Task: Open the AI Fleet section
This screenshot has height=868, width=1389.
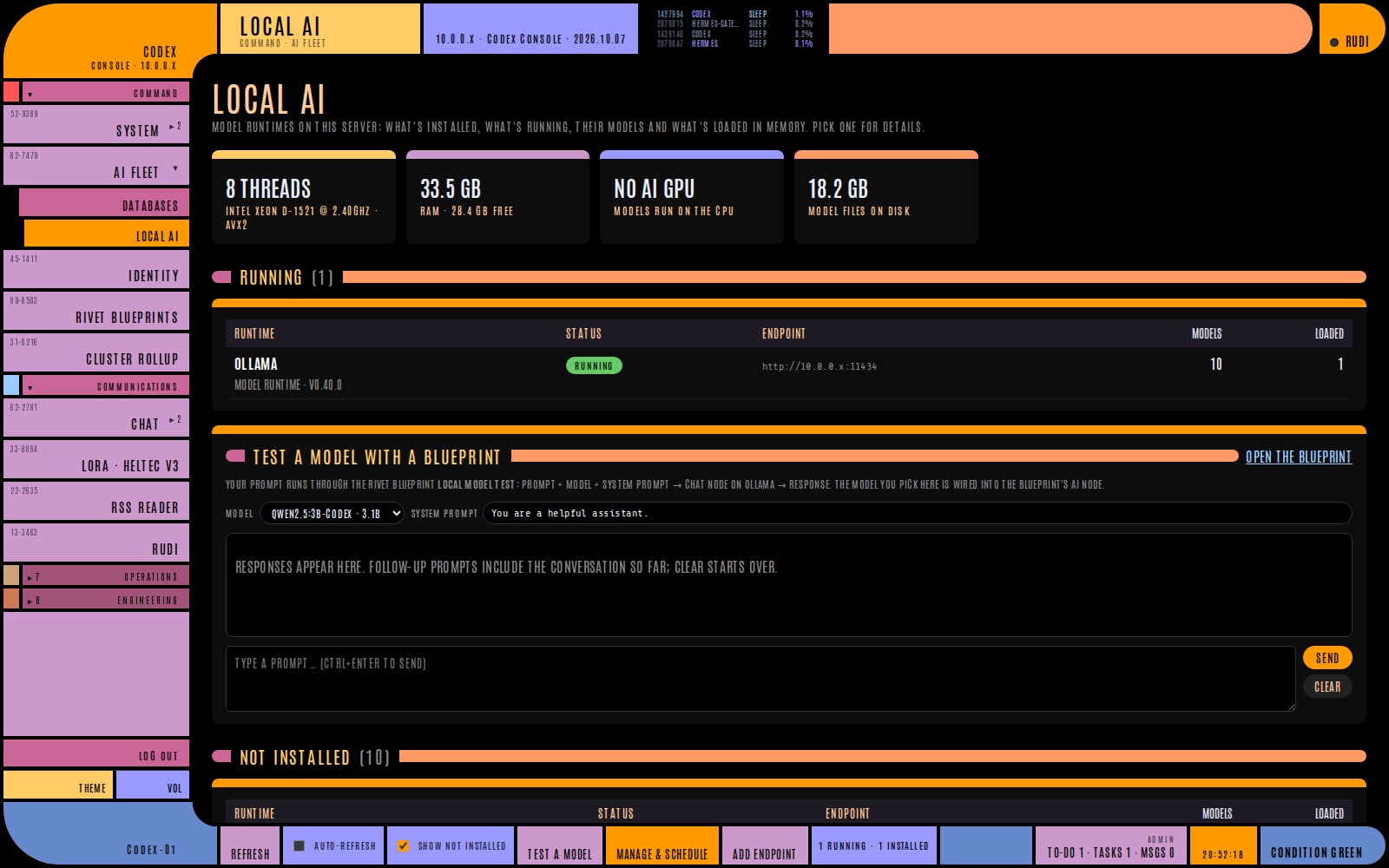Action: (x=96, y=166)
